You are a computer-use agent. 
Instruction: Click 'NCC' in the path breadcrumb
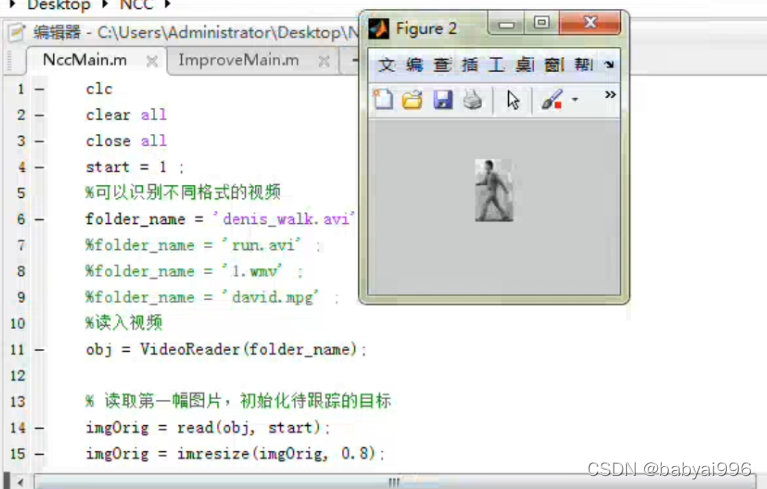coord(136,5)
